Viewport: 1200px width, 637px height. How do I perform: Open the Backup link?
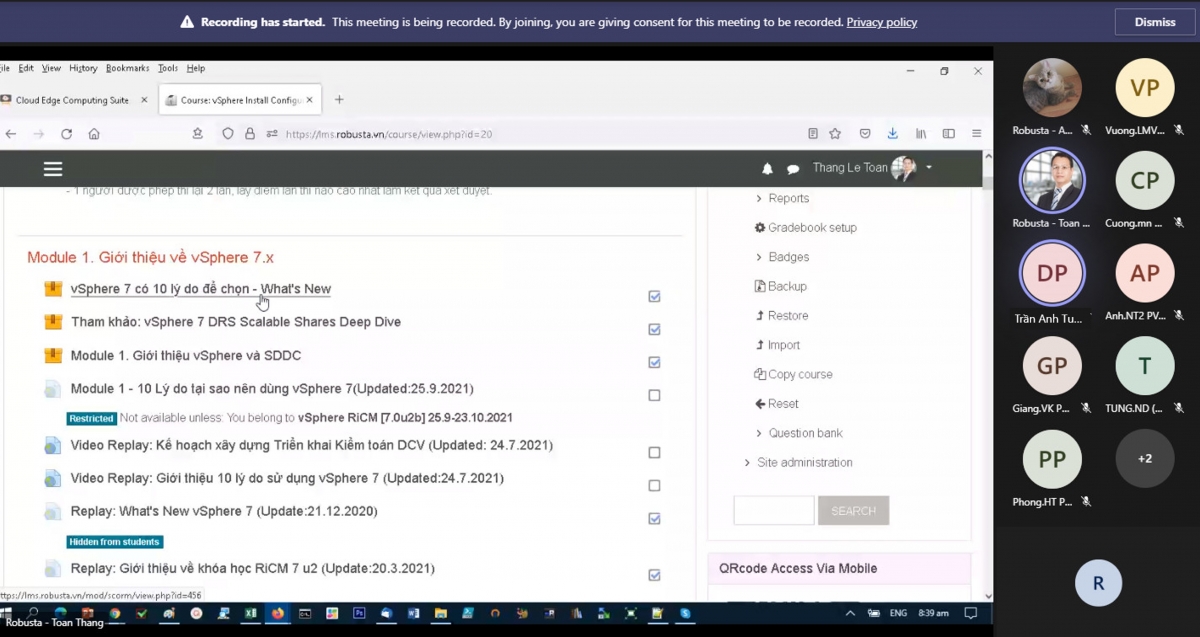[780, 286]
